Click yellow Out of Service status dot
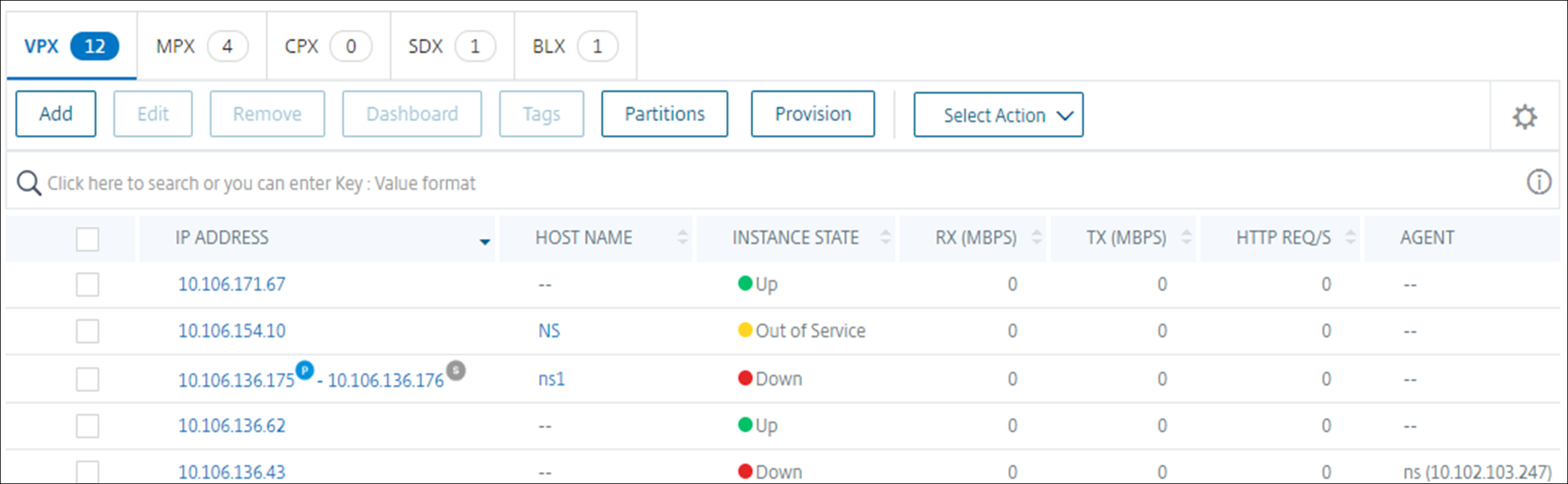The image size is (1568, 484). pyautogui.click(x=745, y=330)
